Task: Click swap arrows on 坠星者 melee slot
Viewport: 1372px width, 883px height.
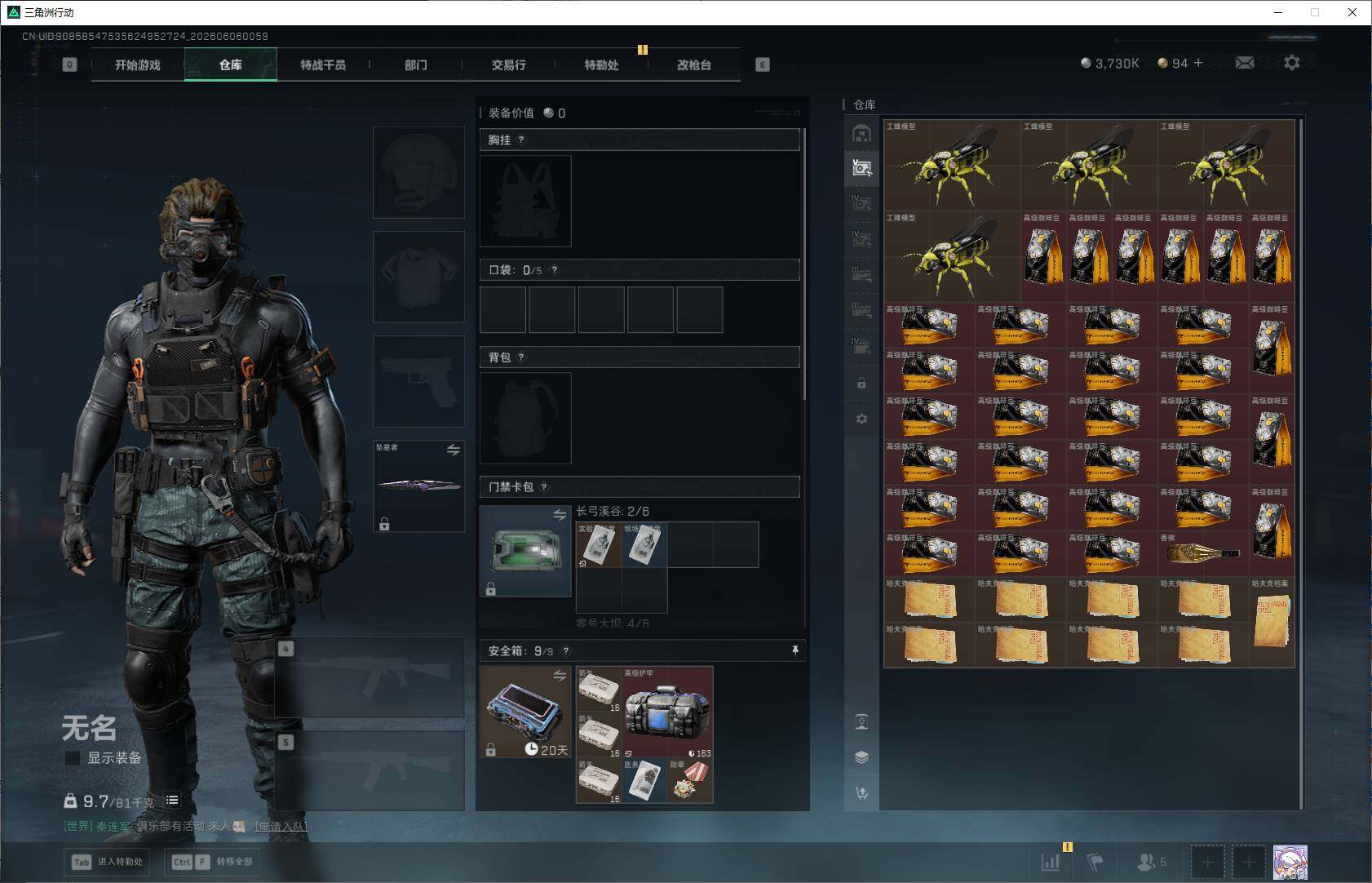Action: tap(454, 450)
